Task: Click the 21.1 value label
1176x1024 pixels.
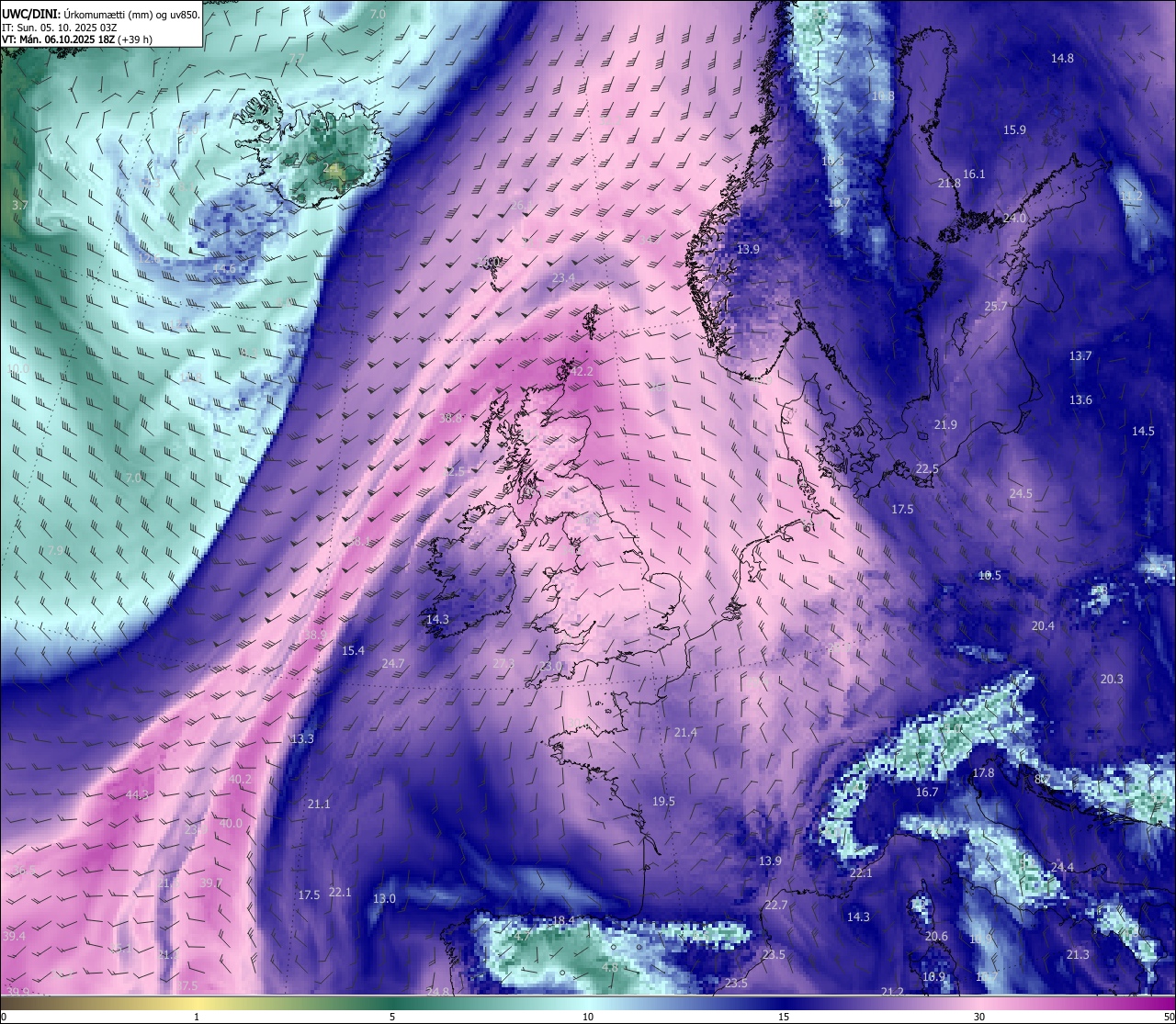Action: click(319, 804)
